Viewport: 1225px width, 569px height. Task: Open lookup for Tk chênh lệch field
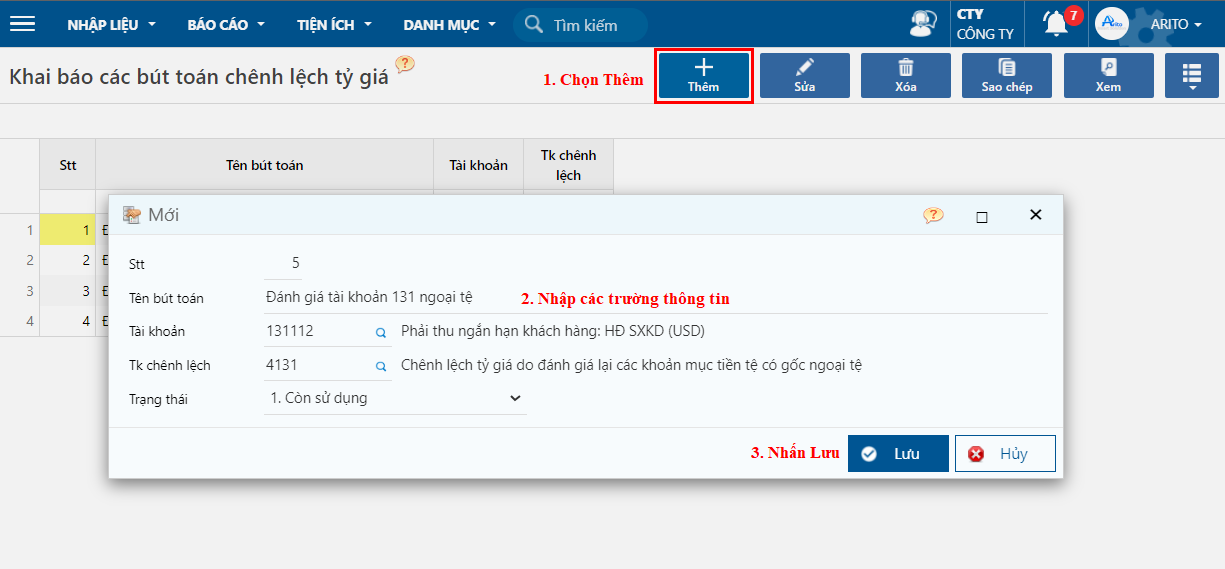380,366
